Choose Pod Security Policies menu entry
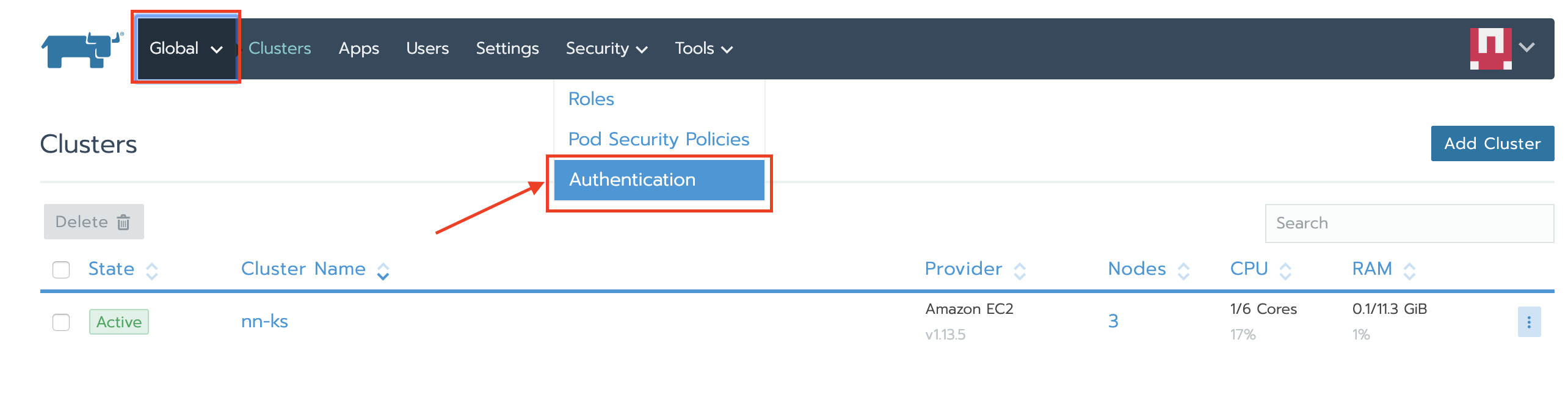 [x=658, y=139]
